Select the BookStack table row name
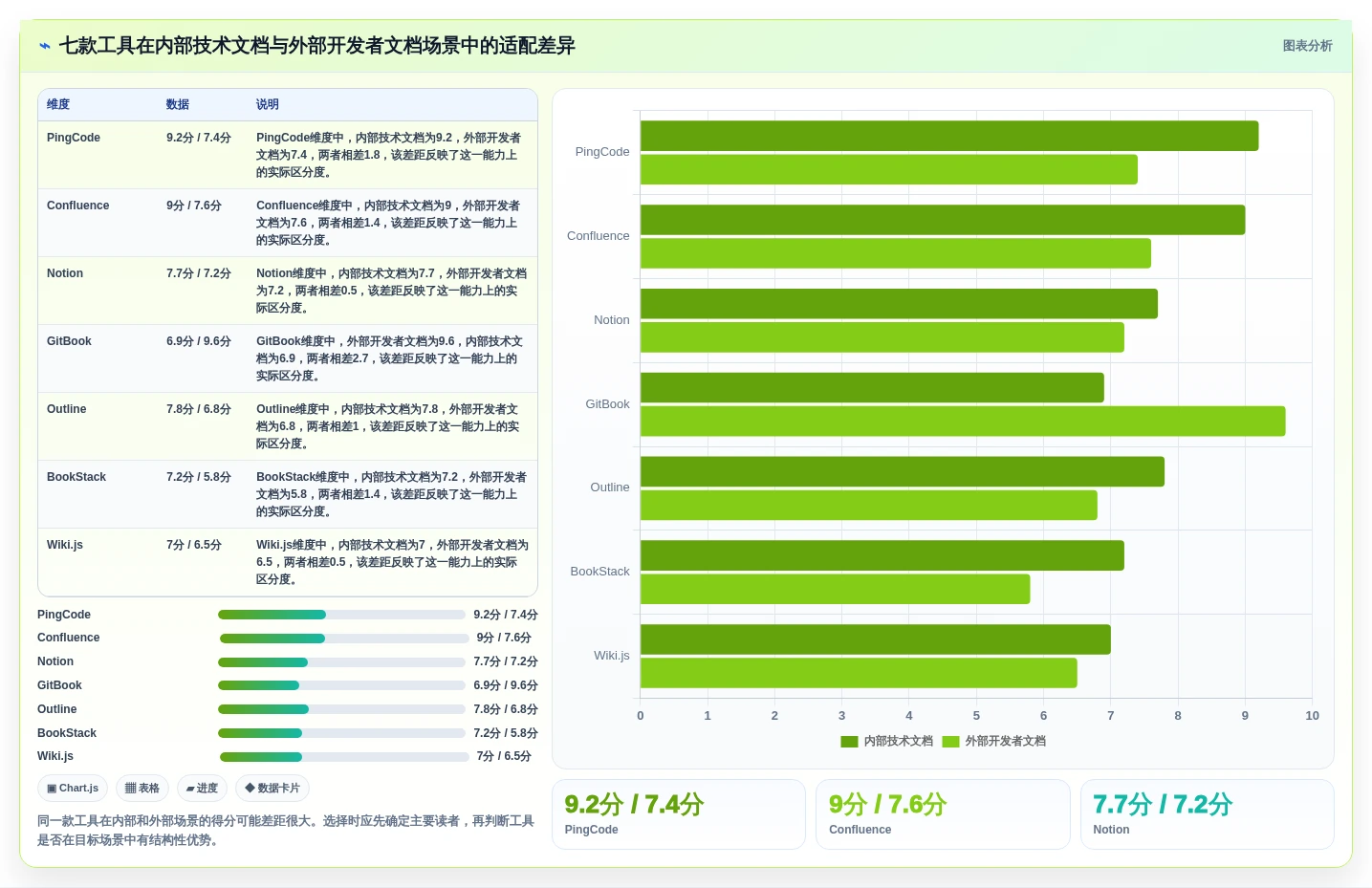Screen dimensions: 1372x888 tap(76, 477)
